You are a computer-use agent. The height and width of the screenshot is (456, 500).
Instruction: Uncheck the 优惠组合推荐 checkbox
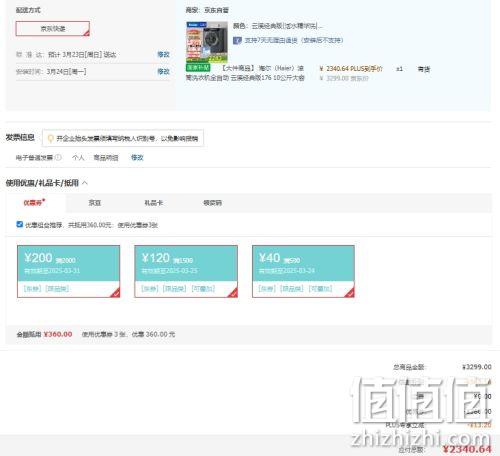(x=20, y=224)
